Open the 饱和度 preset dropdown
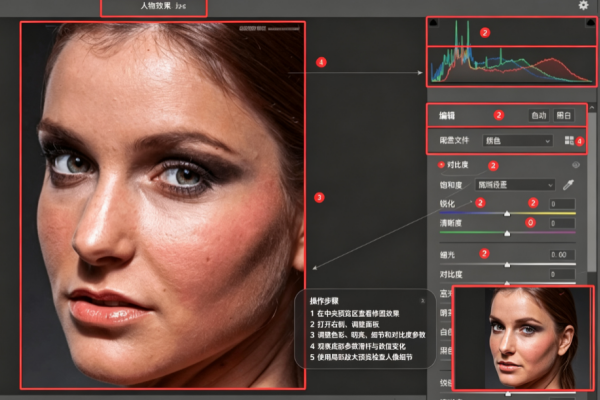 515,185
